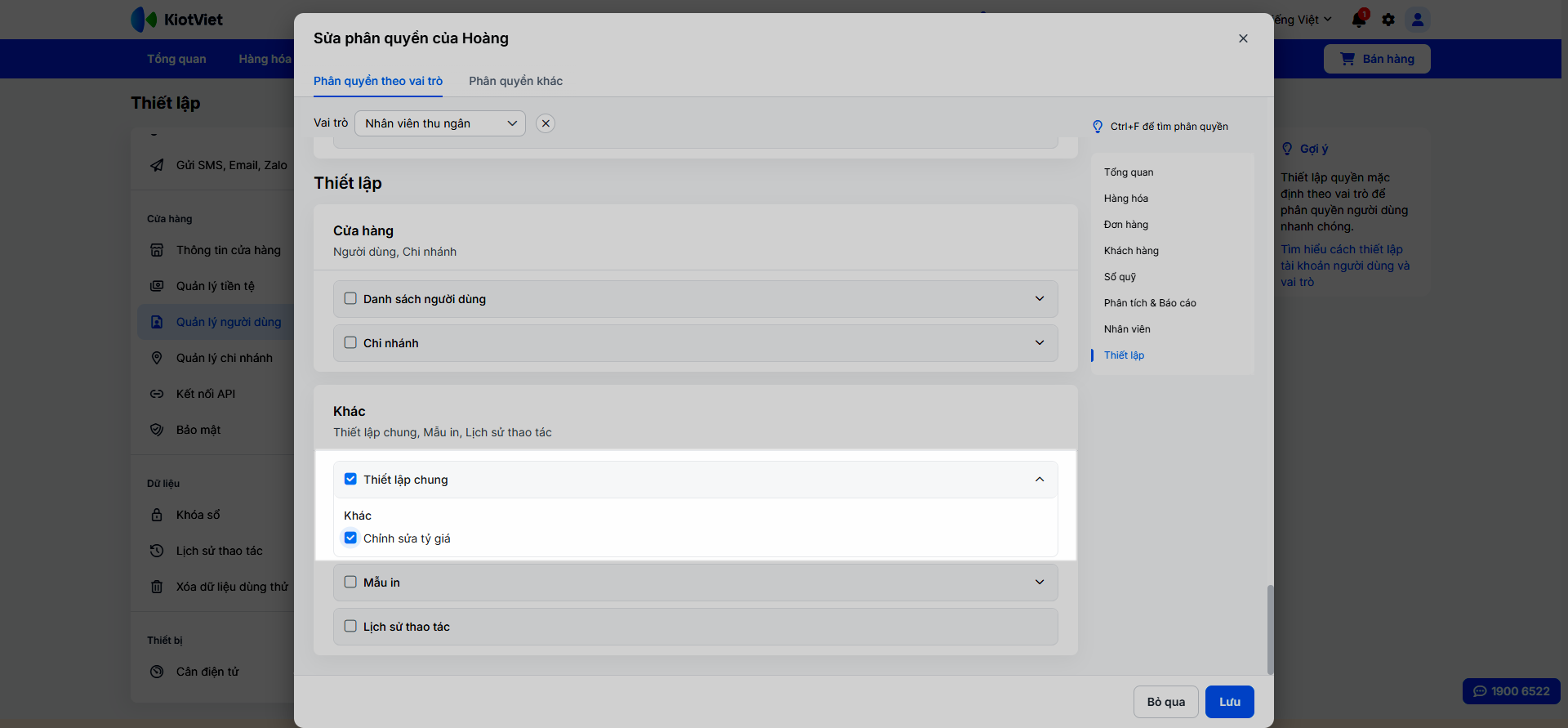Close the Sửa phân quyền dialog
The width and height of the screenshot is (1568, 728).
pyautogui.click(x=1243, y=38)
